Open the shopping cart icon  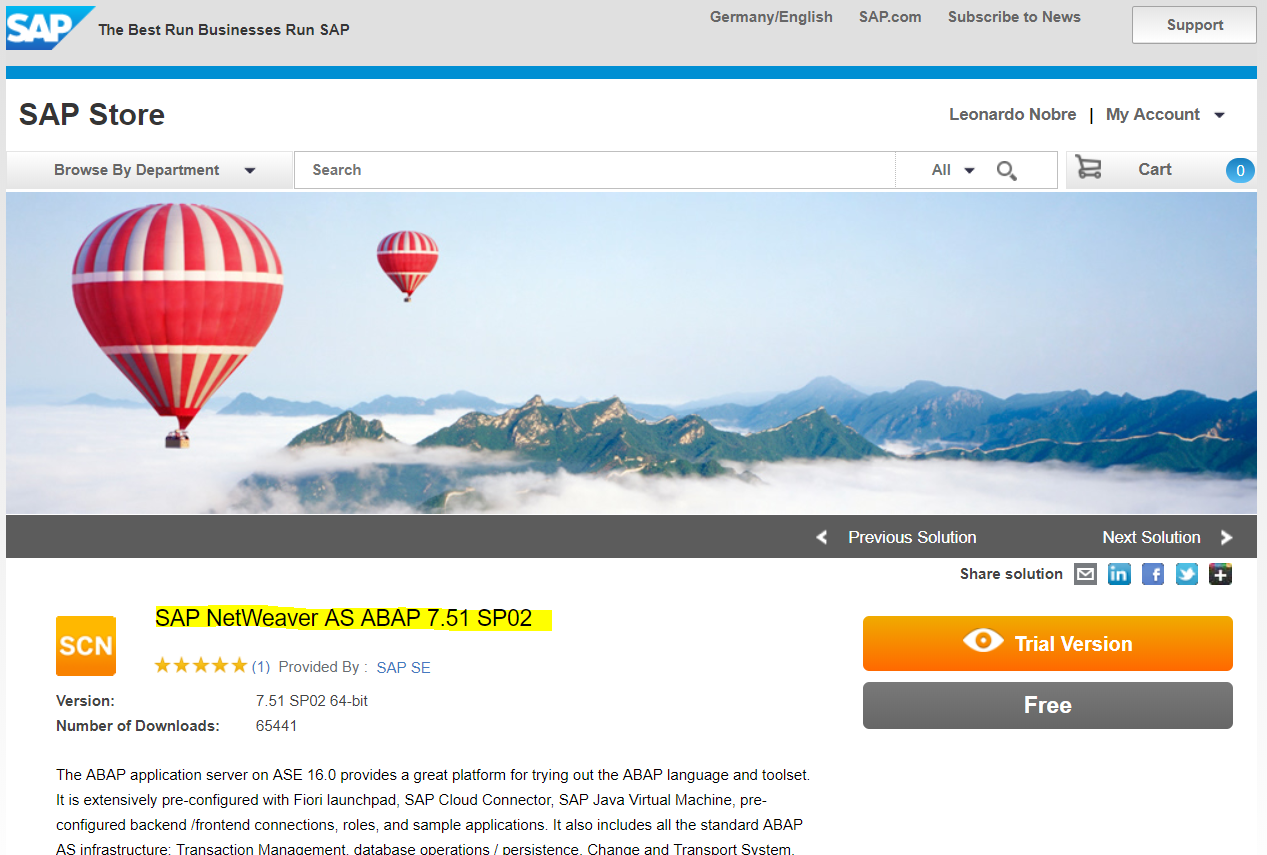(1088, 168)
